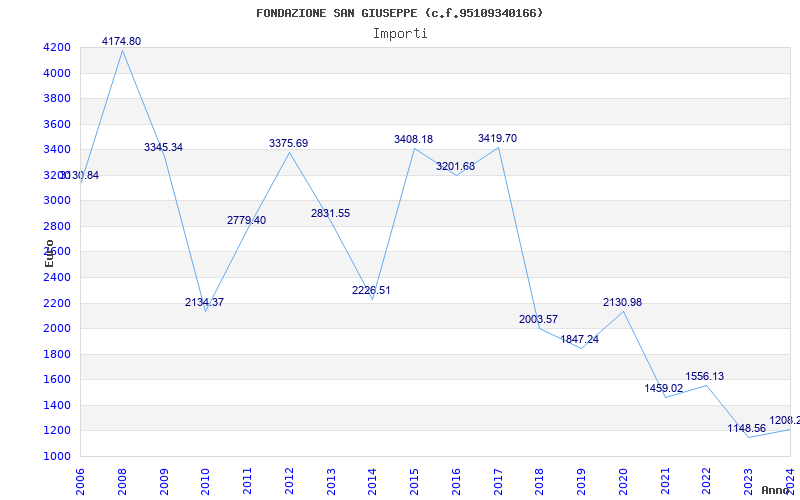The height and width of the screenshot is (500, 800).
Task: Select the 2003.57 data label
Action: click(539, 319)
